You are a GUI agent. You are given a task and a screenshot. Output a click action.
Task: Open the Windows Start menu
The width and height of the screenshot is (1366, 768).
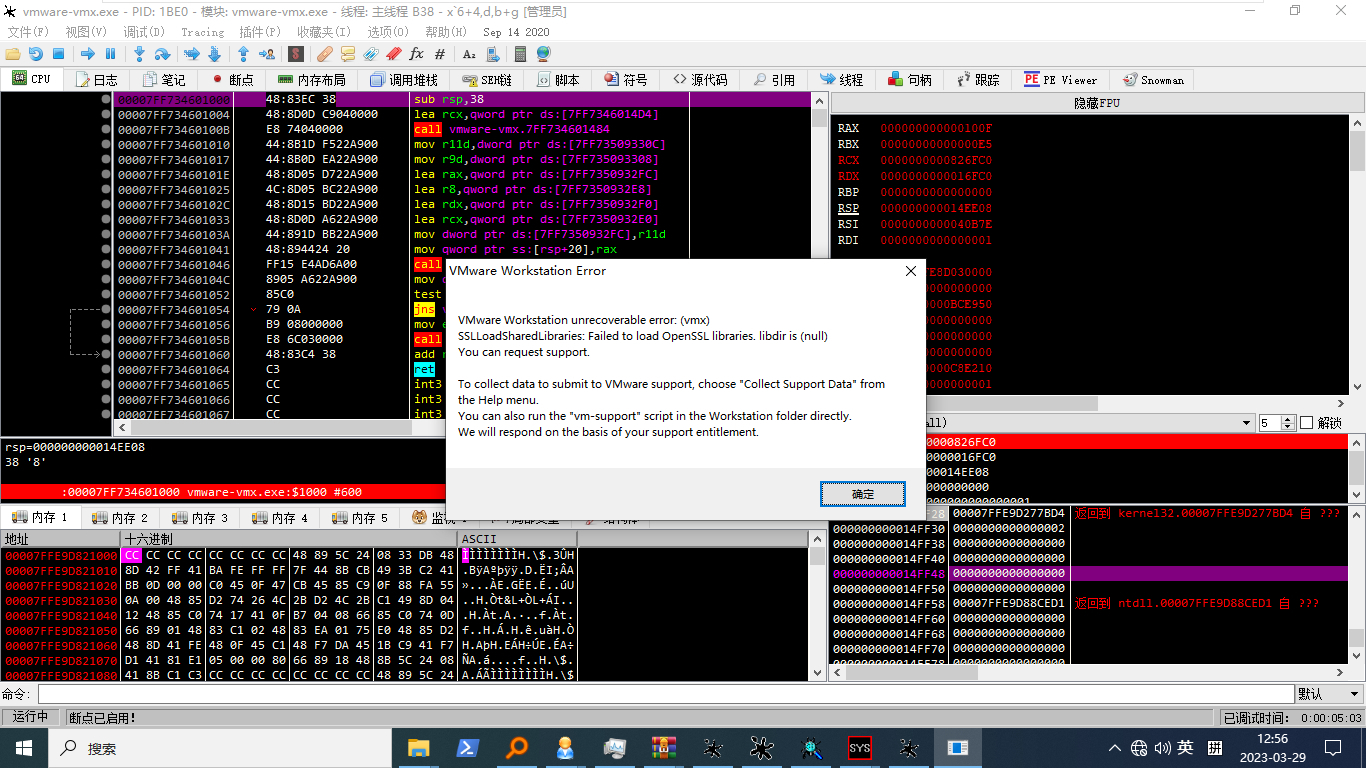click(x=23, y=748)
